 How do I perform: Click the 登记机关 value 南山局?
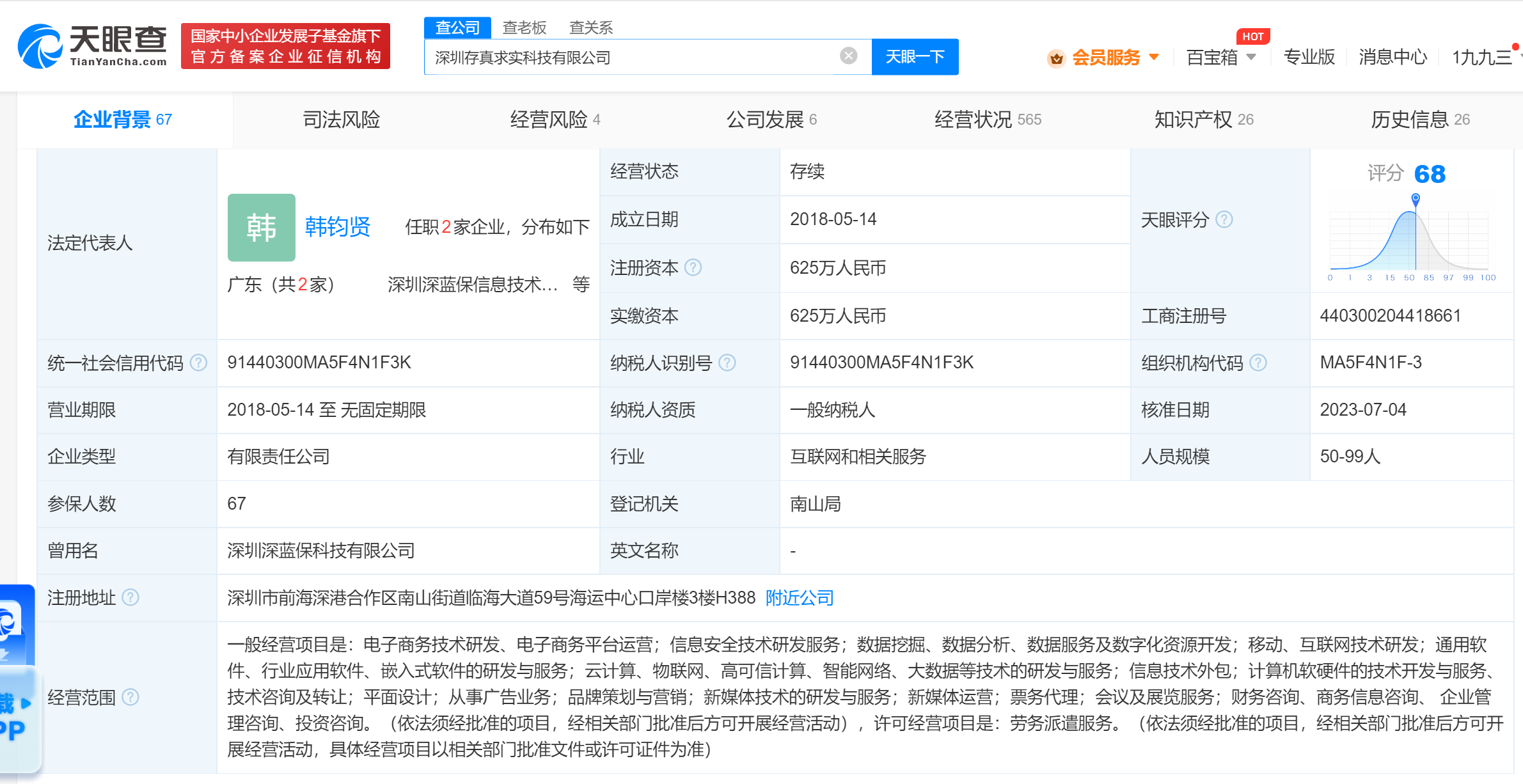point(815,504)
